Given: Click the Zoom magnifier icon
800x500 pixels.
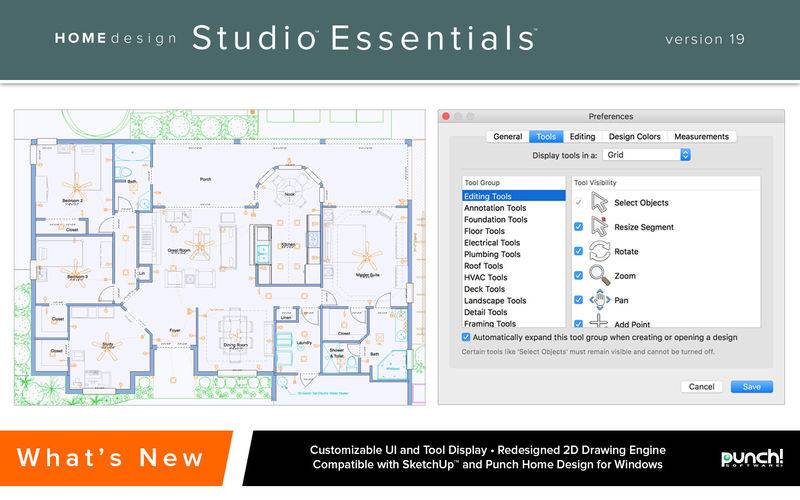Looking at the screenshot, I should coord(600,275).
